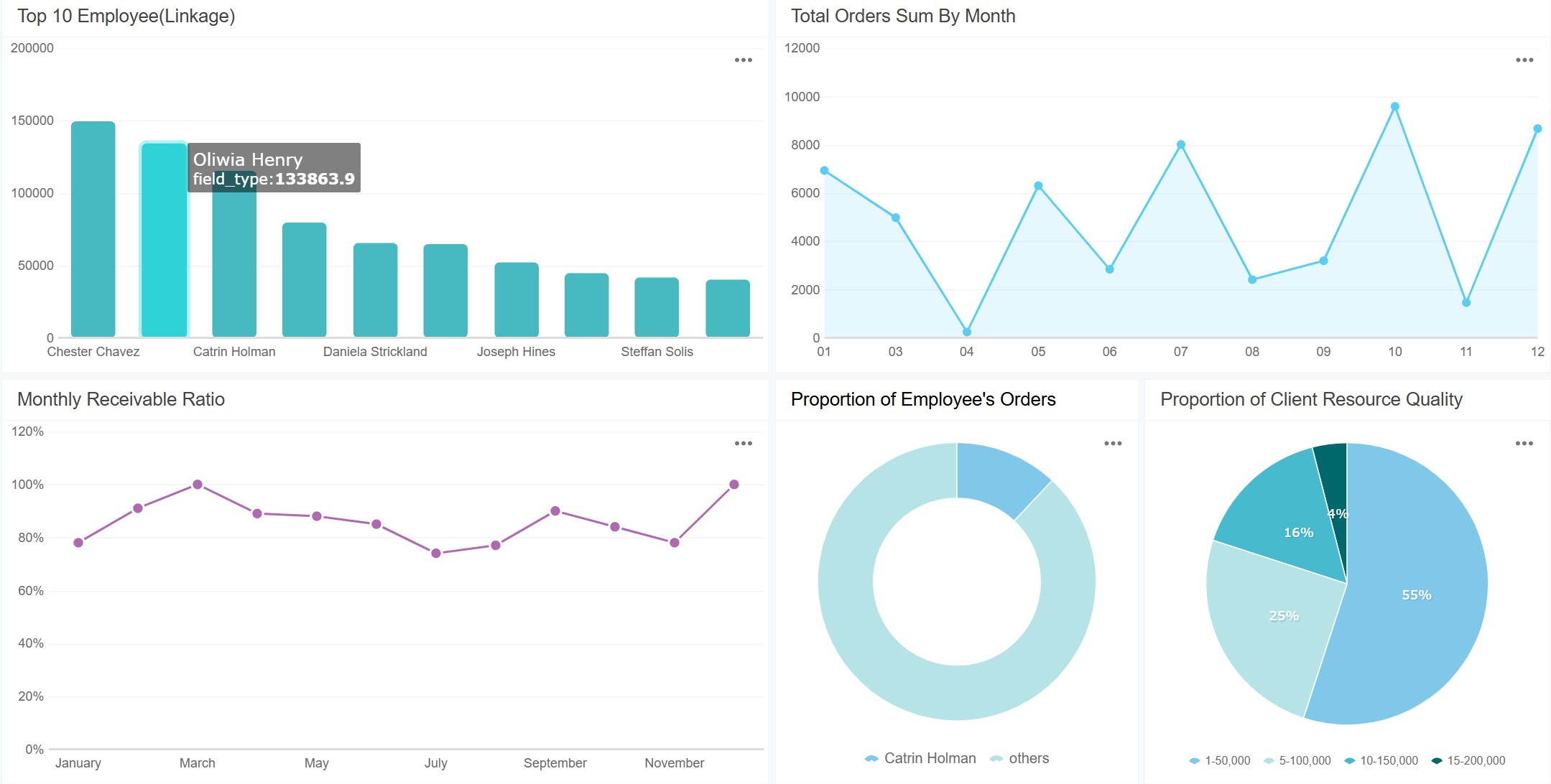Open the Top 10 Employee chart options menu
The width and height of the screenshot is (1551, 784).
[x=744, y=60]
